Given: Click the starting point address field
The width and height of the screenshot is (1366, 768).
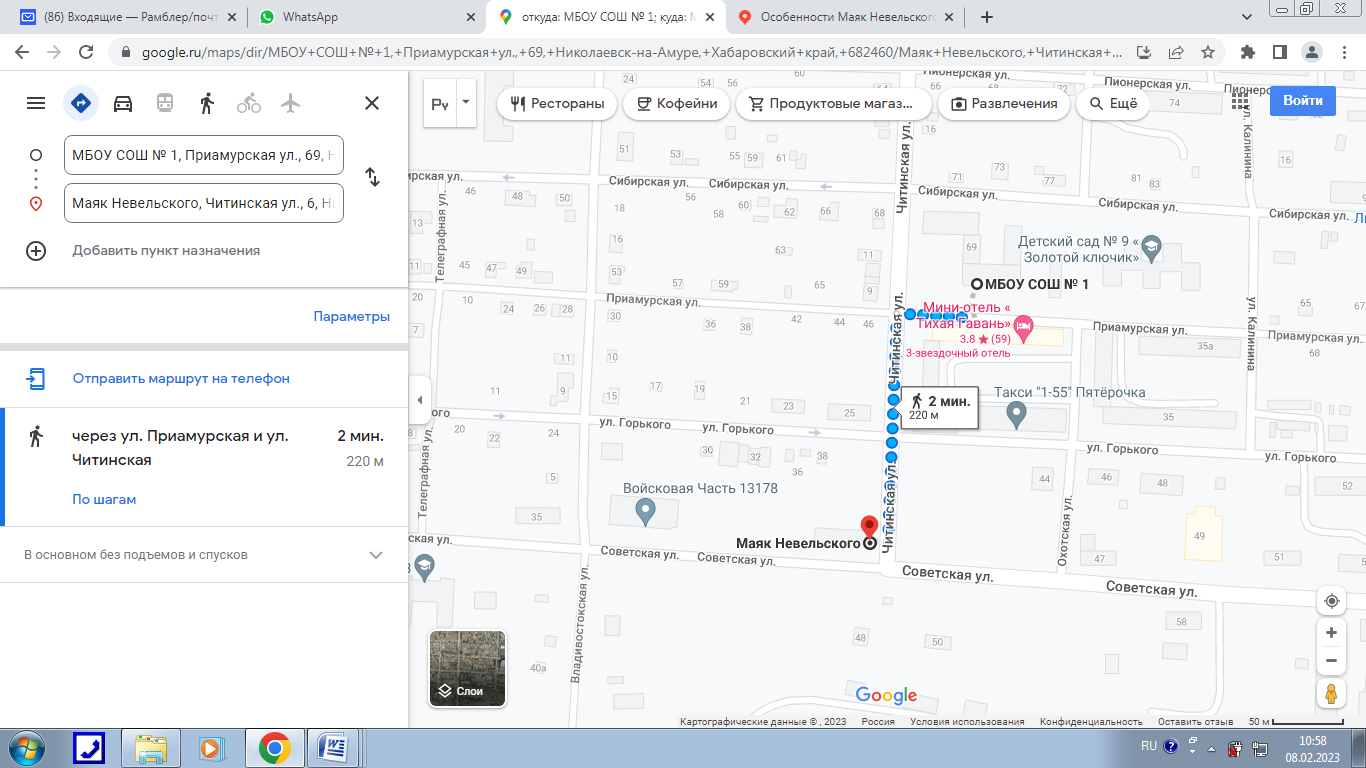Looking at the screenshot, I should (x=204, y=155).
